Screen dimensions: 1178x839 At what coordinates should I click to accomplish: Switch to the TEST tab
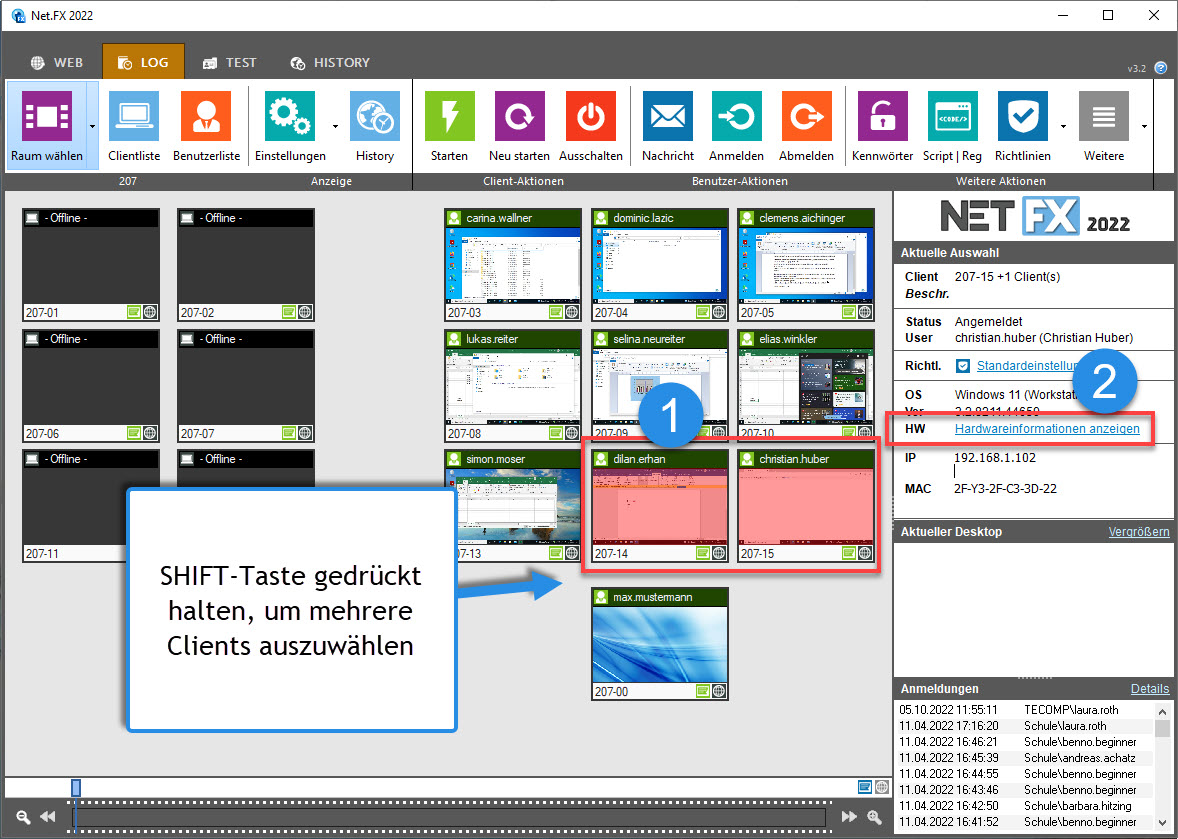point(230,62)
